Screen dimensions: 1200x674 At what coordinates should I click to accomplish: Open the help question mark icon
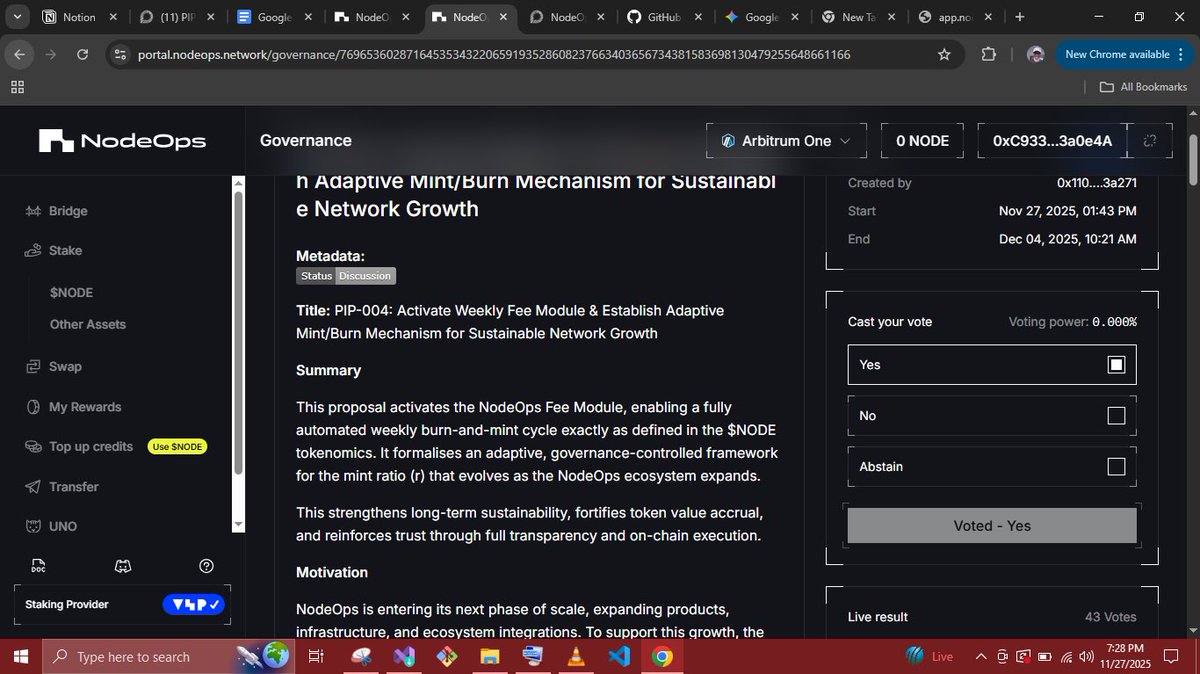[x=206, y=566]
